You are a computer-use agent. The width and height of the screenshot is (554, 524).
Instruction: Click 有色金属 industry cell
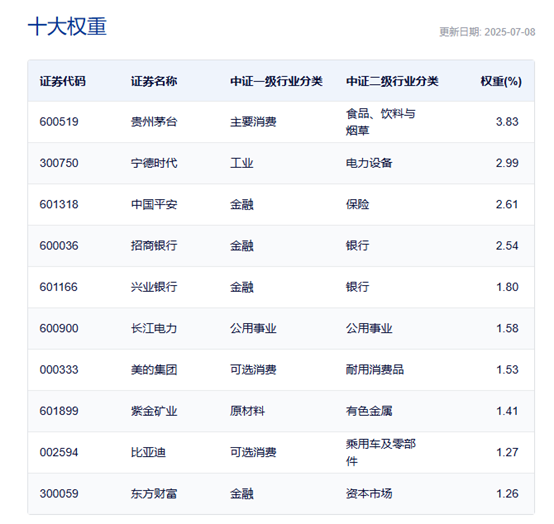point(369,411)
